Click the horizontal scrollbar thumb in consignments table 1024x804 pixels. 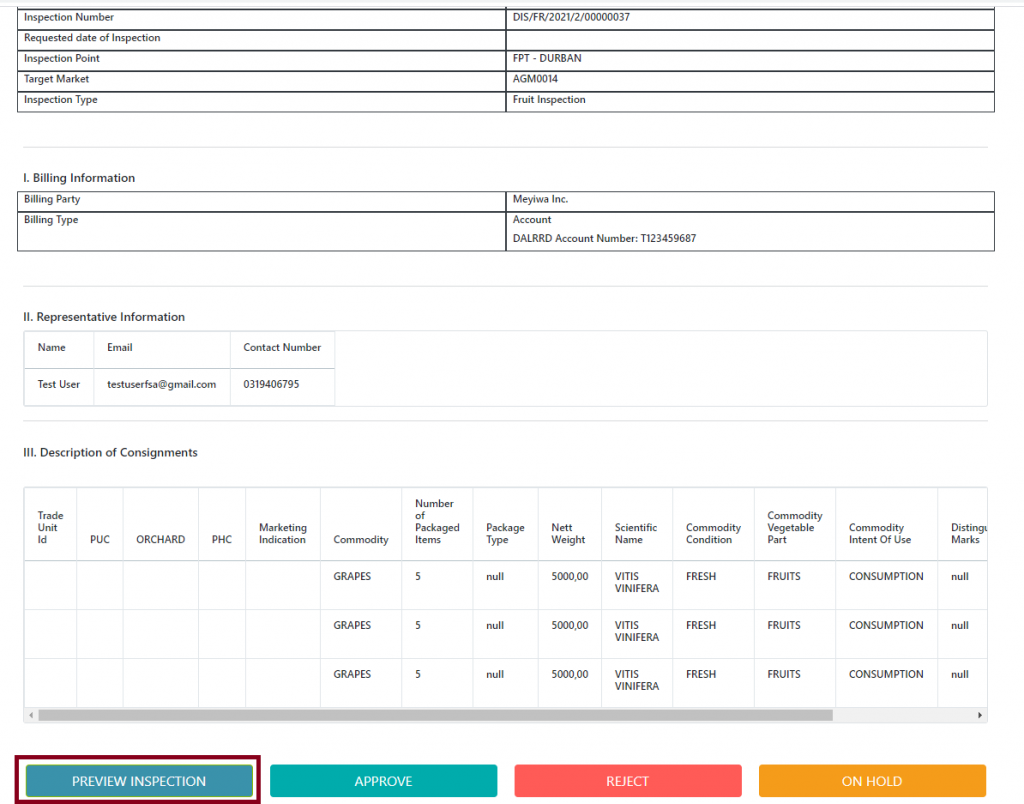pyautogui.click(x=435, y=716)
